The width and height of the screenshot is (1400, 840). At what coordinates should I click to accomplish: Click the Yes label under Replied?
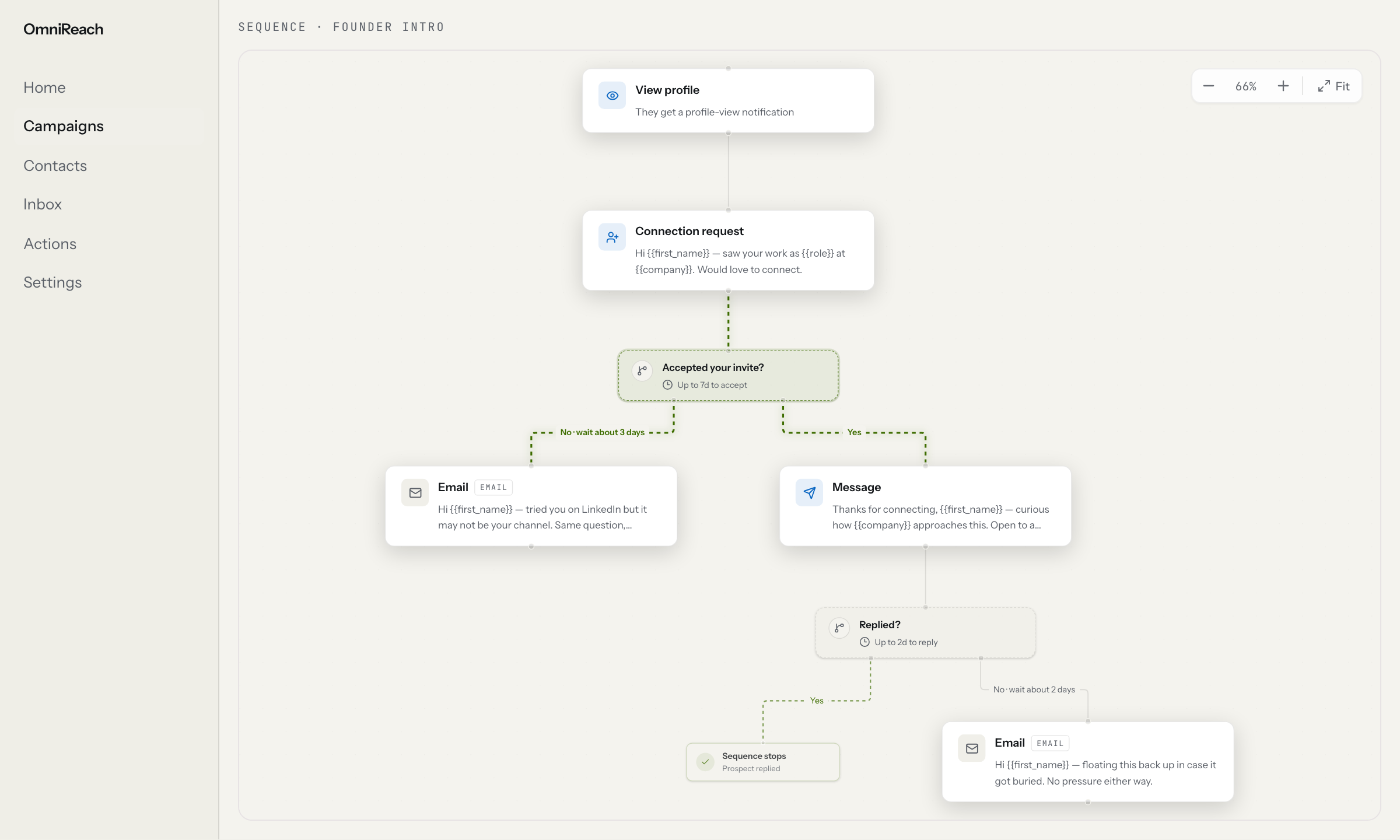point(817,701)
